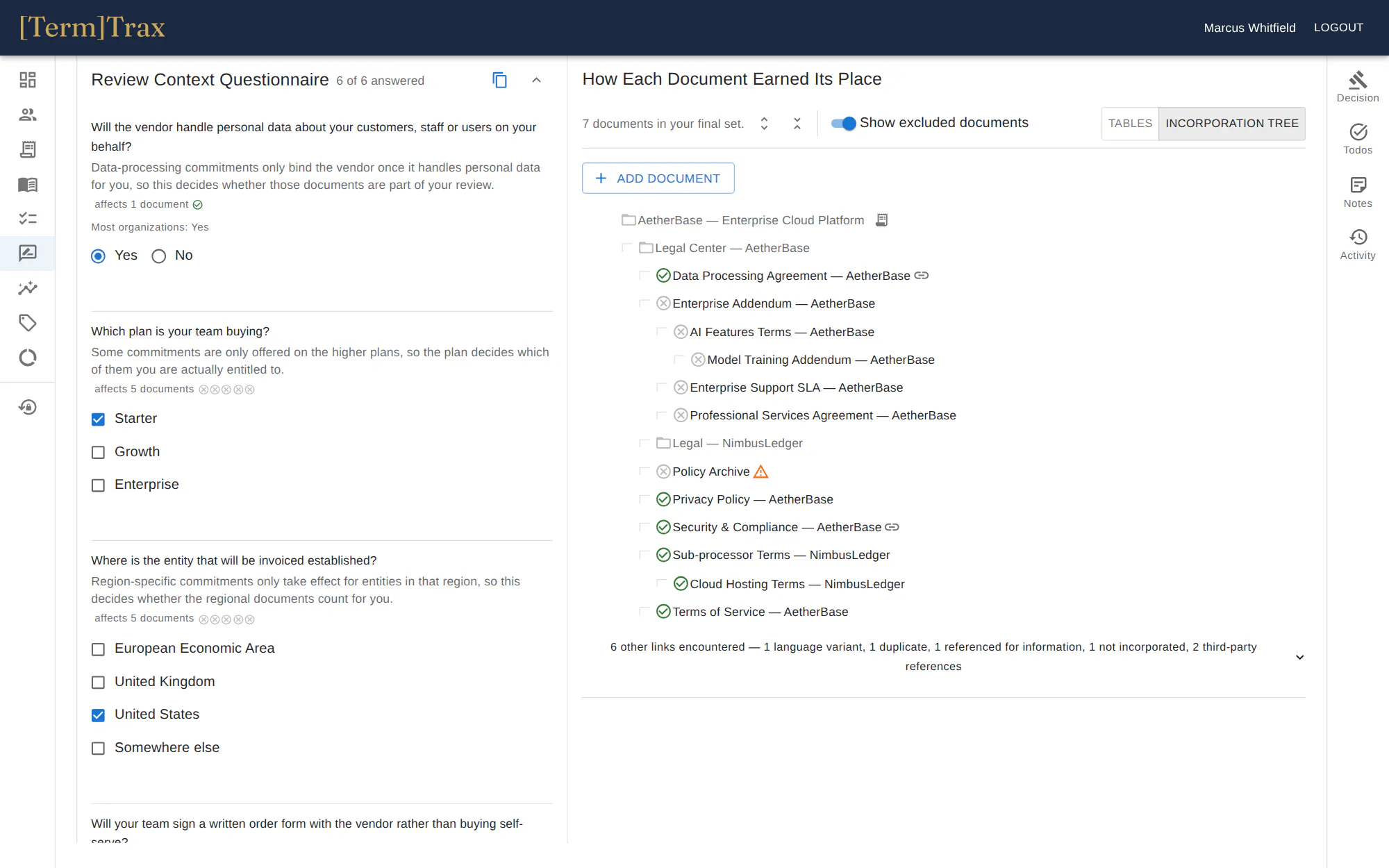Screen dimensions: 1389x868
Task: Switch to the Incorporation Tree tab
Action: click(x=1232, y=124)
